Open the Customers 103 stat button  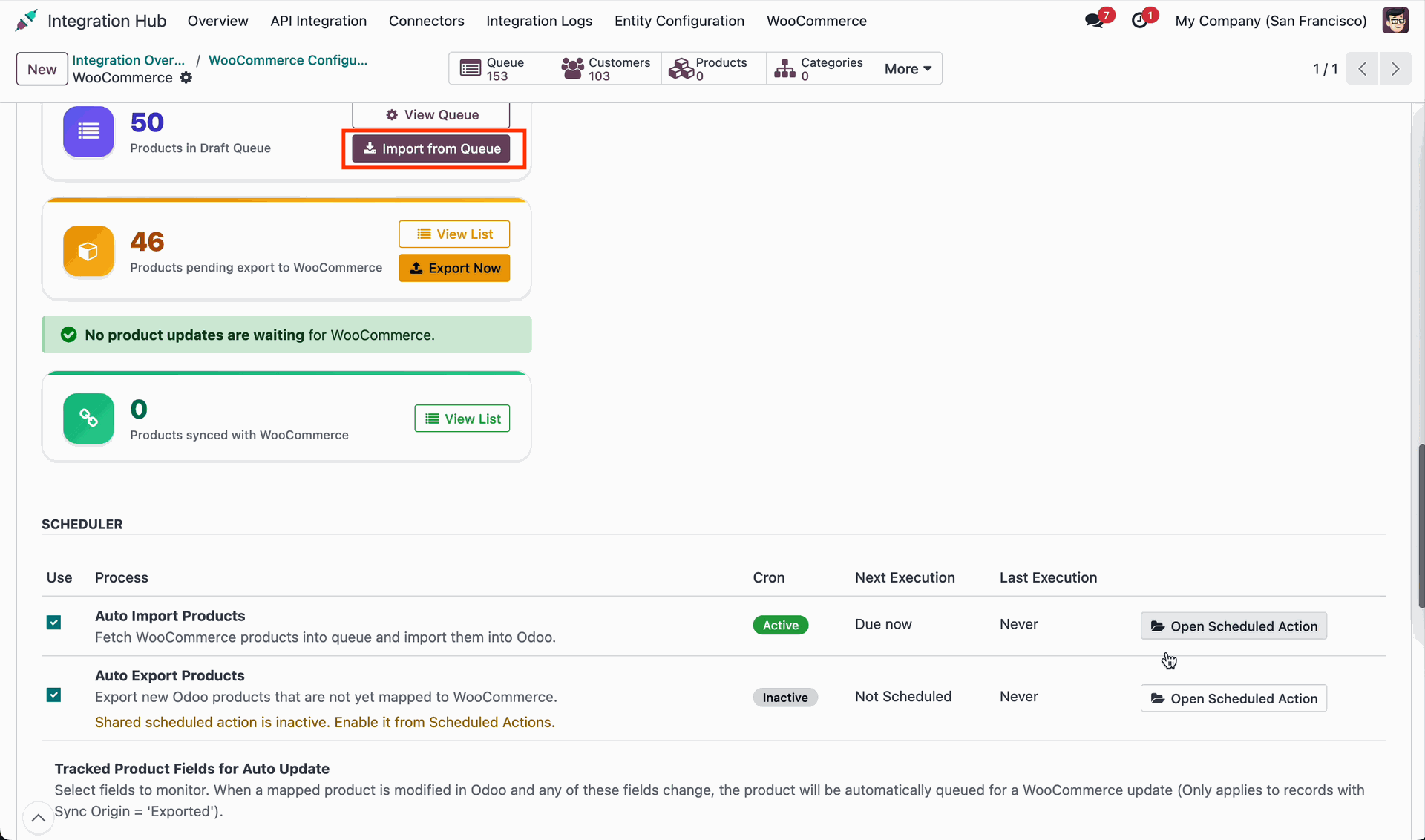[607, 68]
